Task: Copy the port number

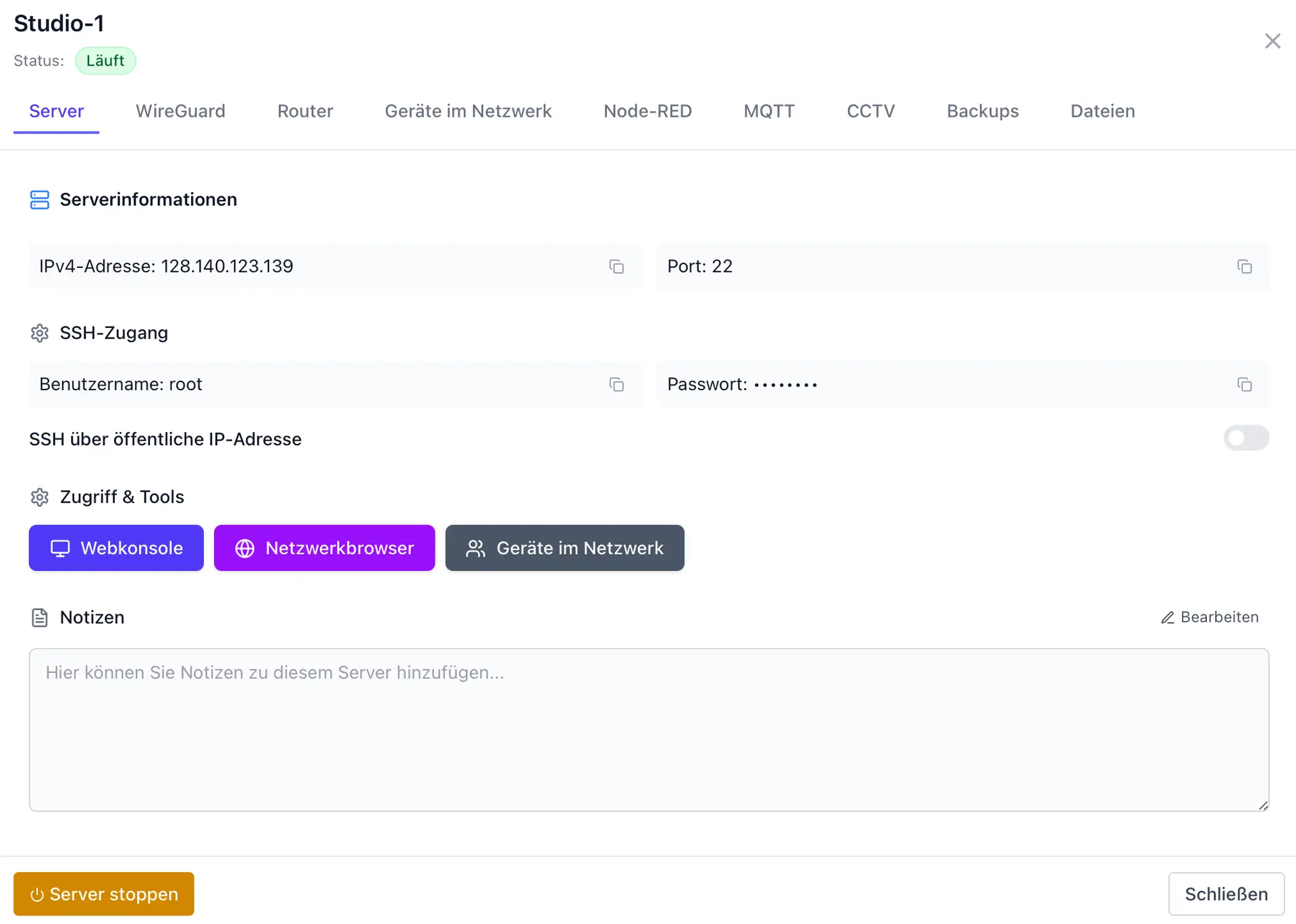Action: (x=1244, y=267)
